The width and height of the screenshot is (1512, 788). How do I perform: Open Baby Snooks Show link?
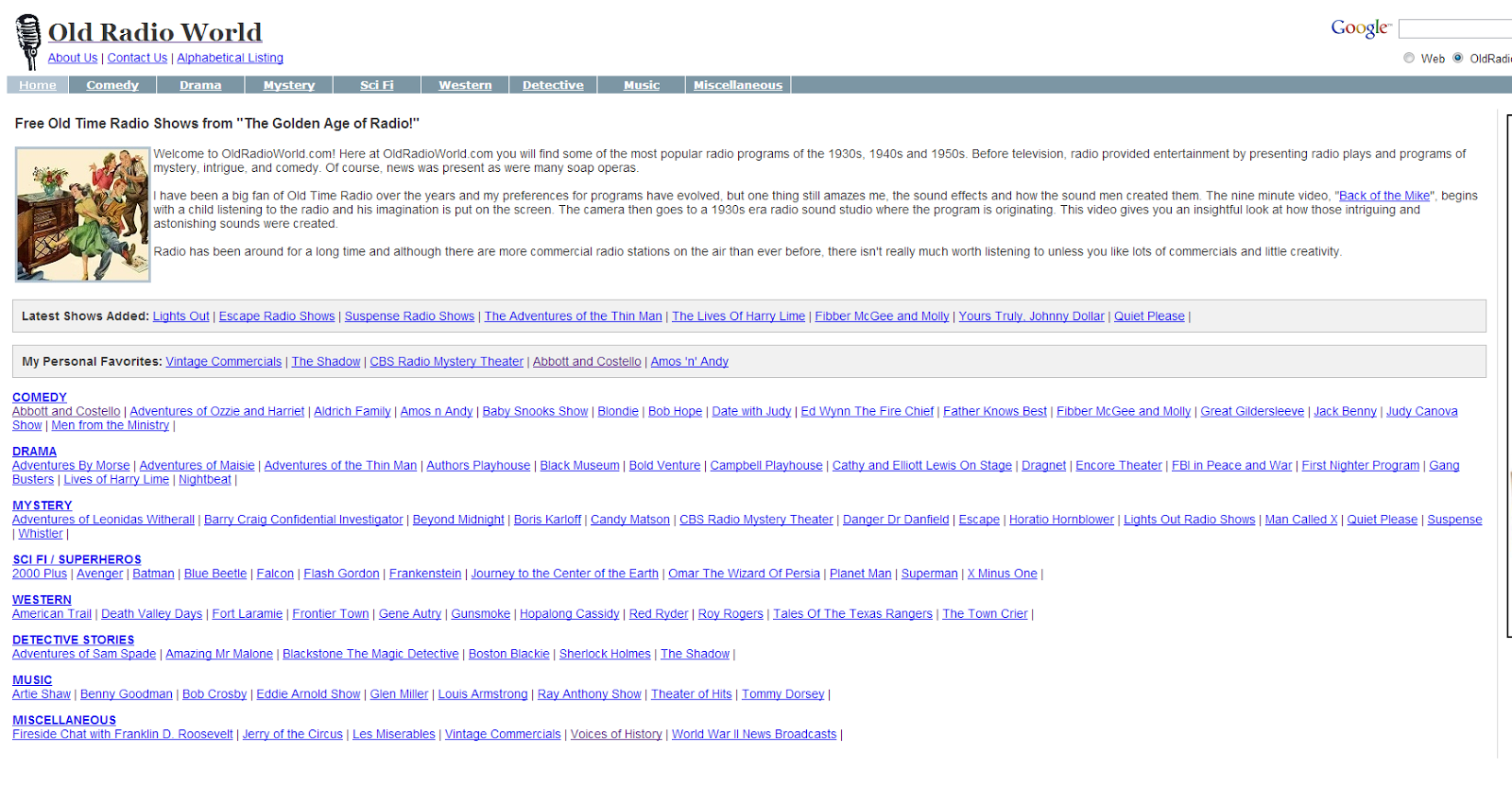(x=535, y=412)
